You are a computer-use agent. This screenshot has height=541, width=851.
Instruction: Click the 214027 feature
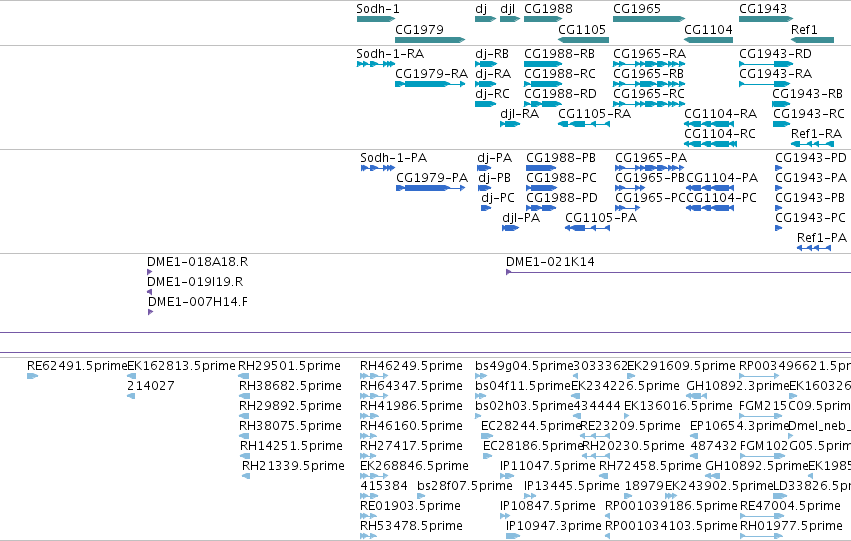131,396
